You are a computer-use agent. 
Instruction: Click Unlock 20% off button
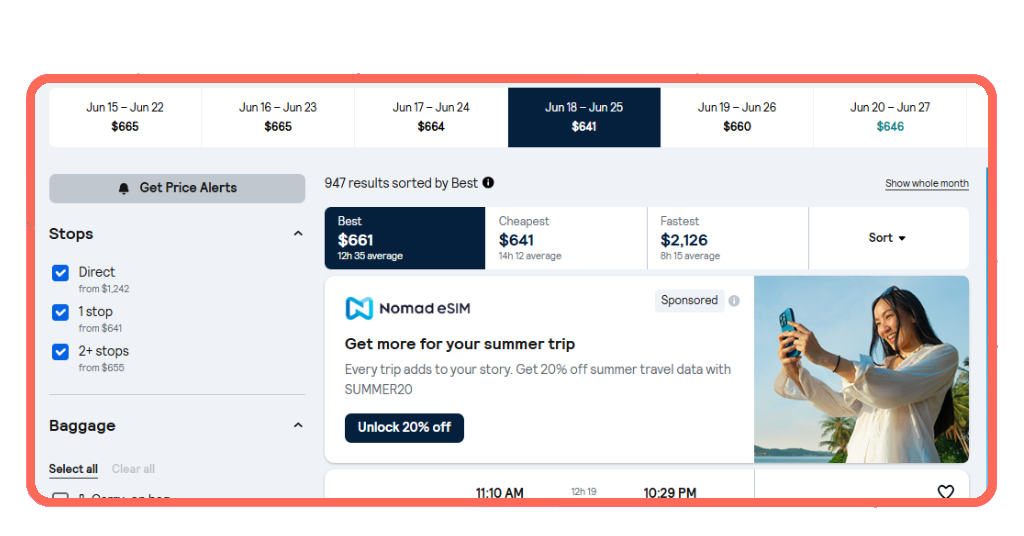(x=404, y=428)
